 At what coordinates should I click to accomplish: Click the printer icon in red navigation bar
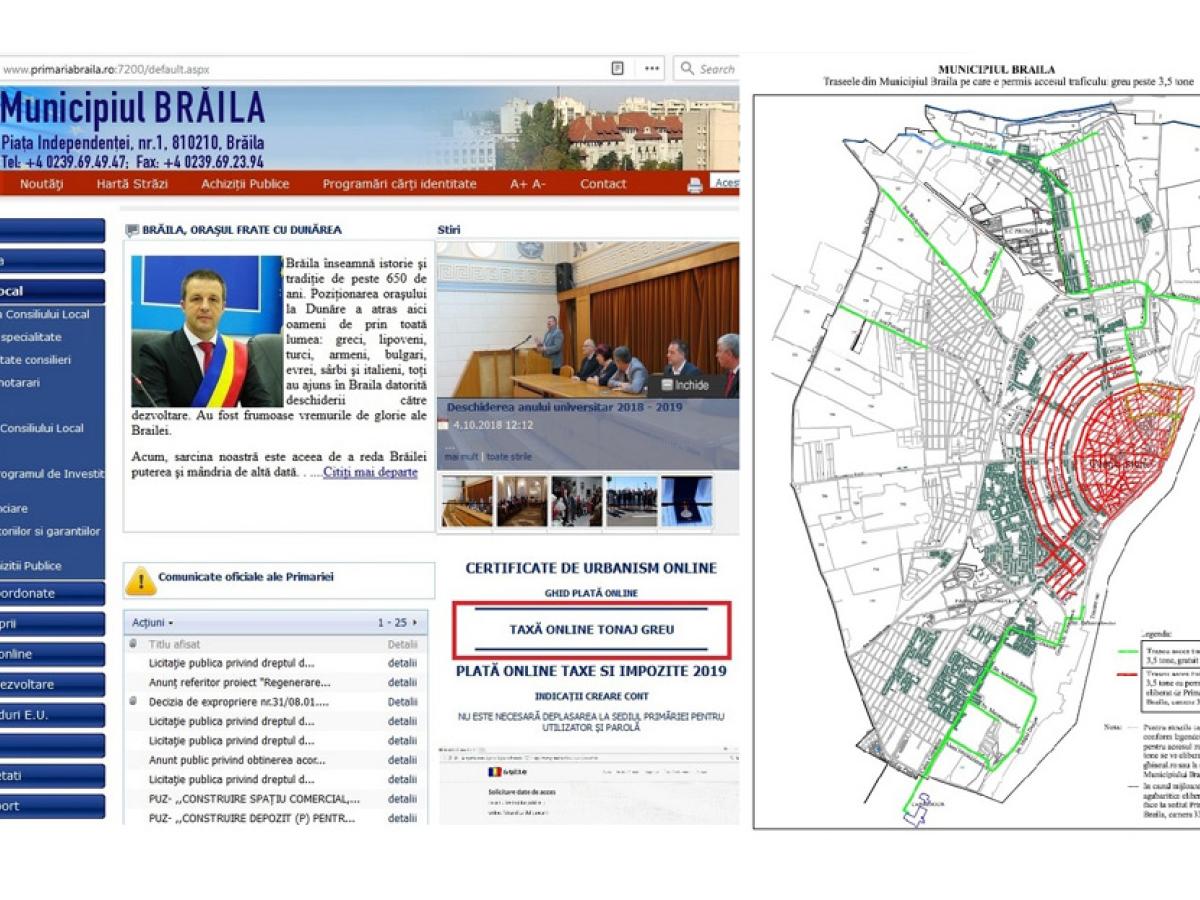click(695, 185)
